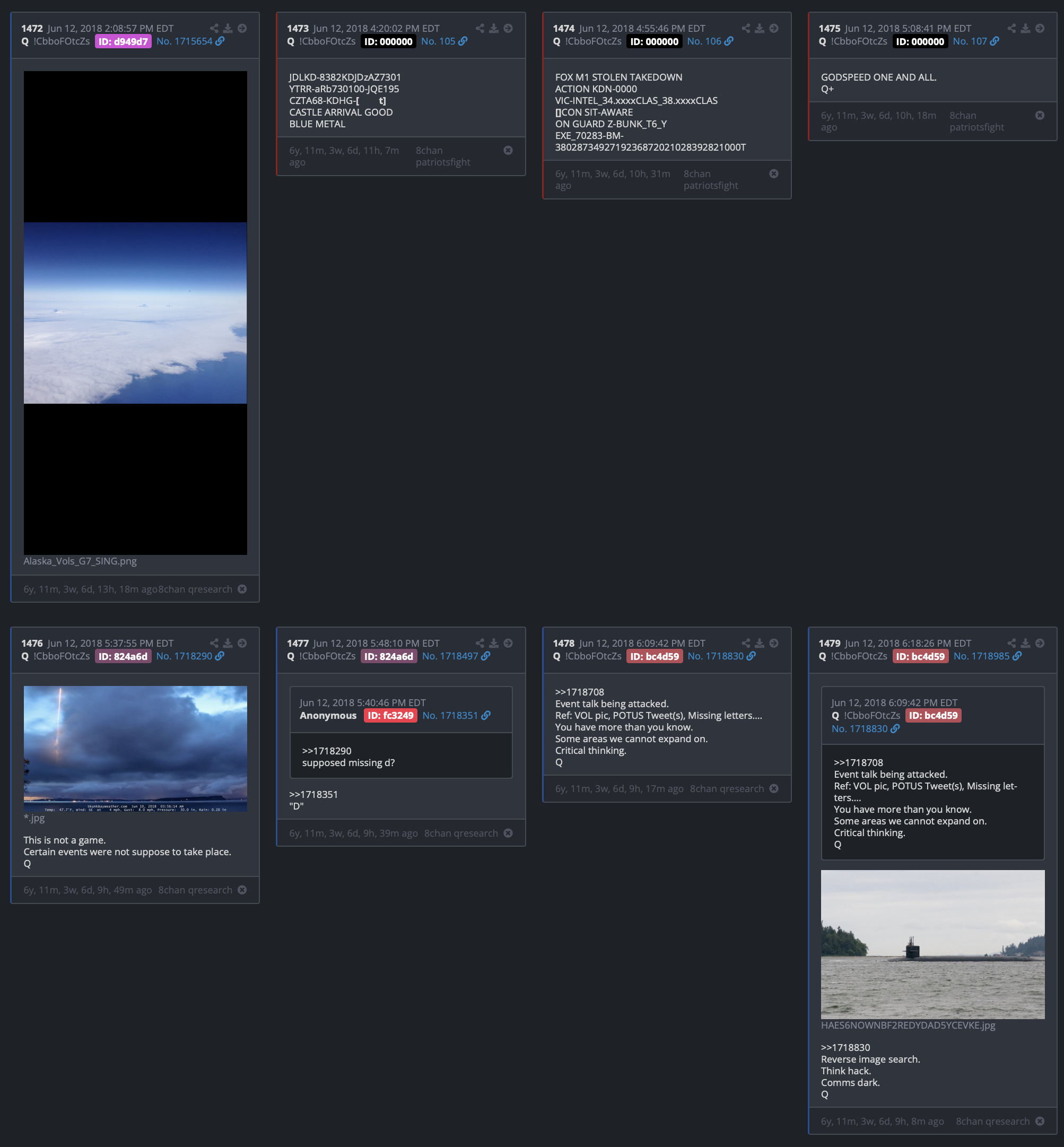
Task: Dismiss post 1473 with footer X icon
Action: click(x=508, y=150)
